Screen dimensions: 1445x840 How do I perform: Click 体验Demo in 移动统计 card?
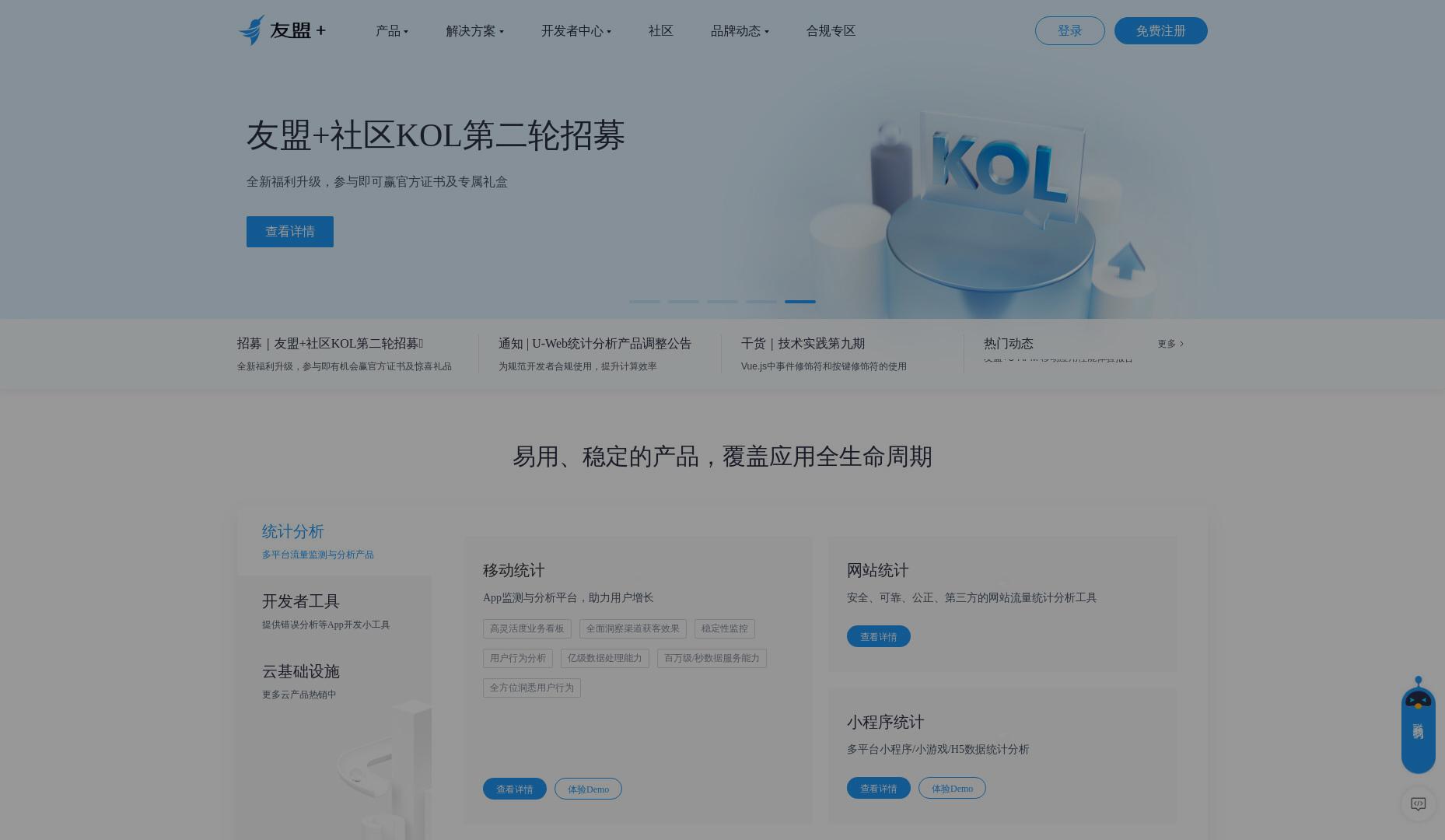click(x=588, y=789)
